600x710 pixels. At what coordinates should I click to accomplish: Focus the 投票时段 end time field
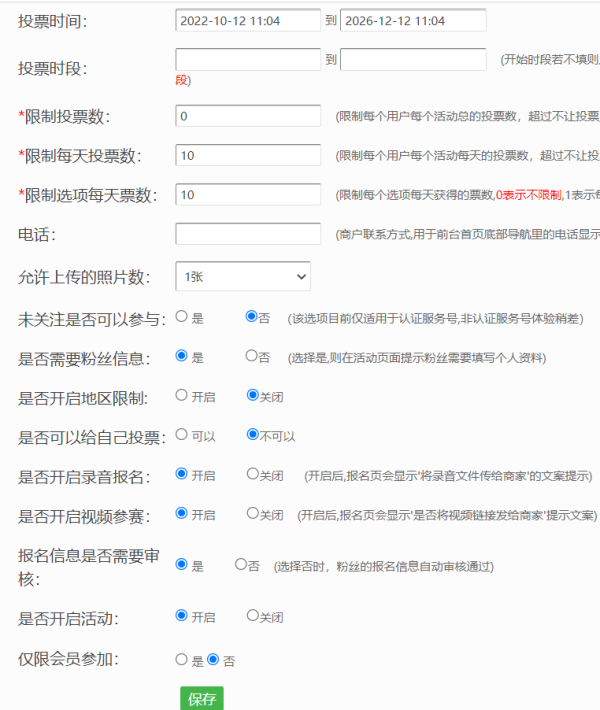pos(413,60)
